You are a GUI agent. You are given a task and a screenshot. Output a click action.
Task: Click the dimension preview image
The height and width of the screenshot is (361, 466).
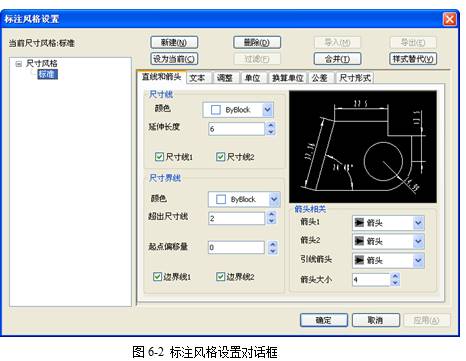tap(363, 147)
